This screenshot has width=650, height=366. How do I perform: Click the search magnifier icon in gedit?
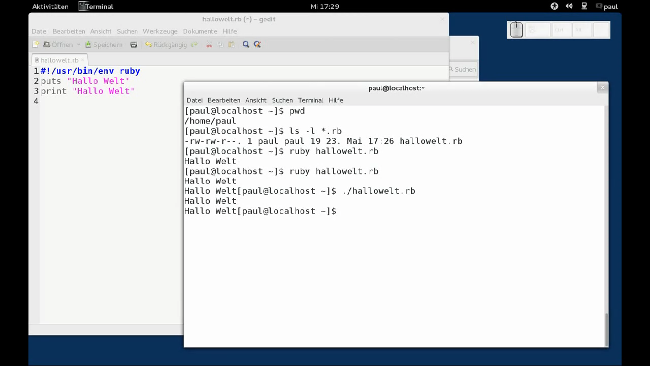click(246, 44)
